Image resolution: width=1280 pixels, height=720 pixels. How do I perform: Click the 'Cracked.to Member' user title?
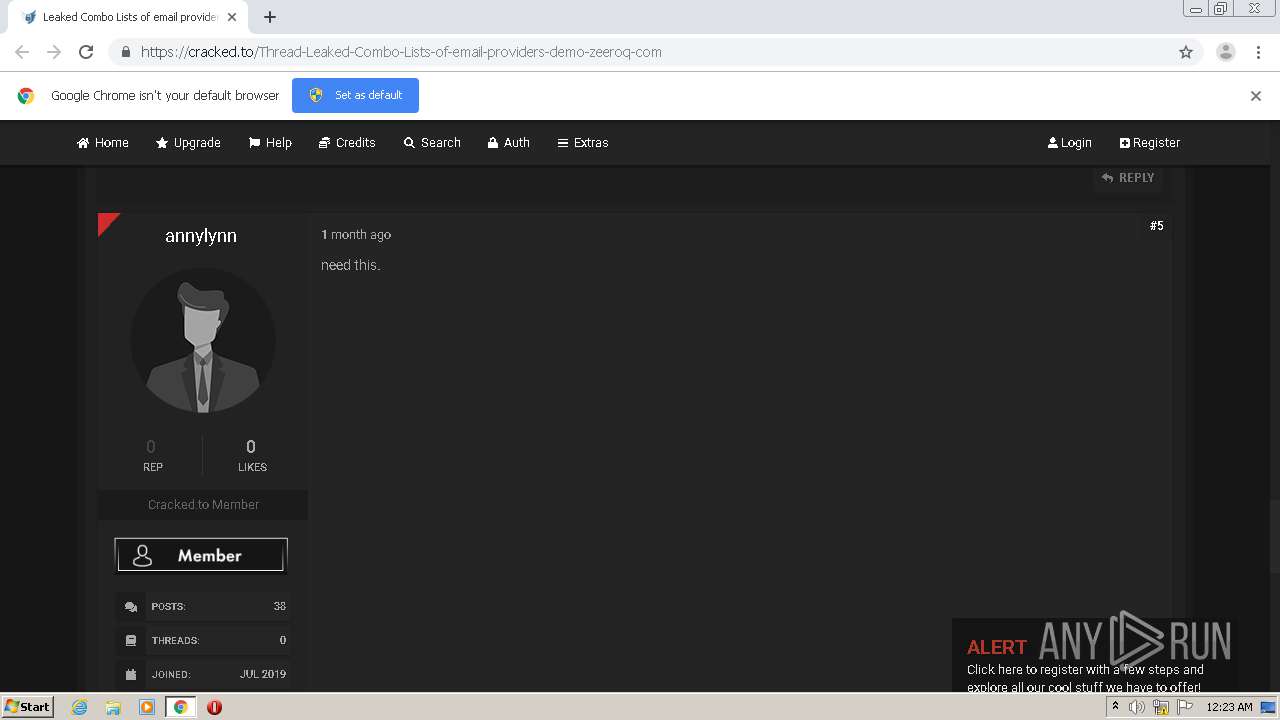203,505
